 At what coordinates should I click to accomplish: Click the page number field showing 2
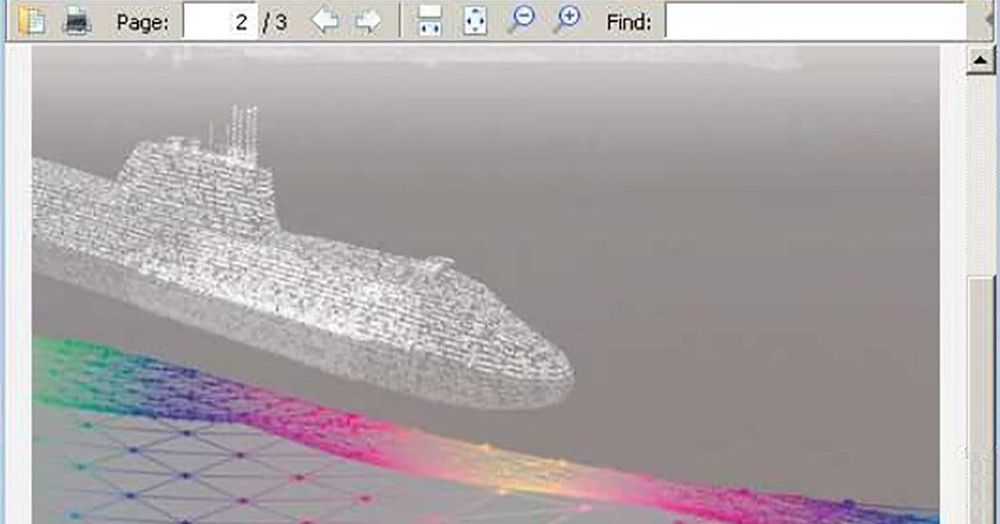point(220,21)
